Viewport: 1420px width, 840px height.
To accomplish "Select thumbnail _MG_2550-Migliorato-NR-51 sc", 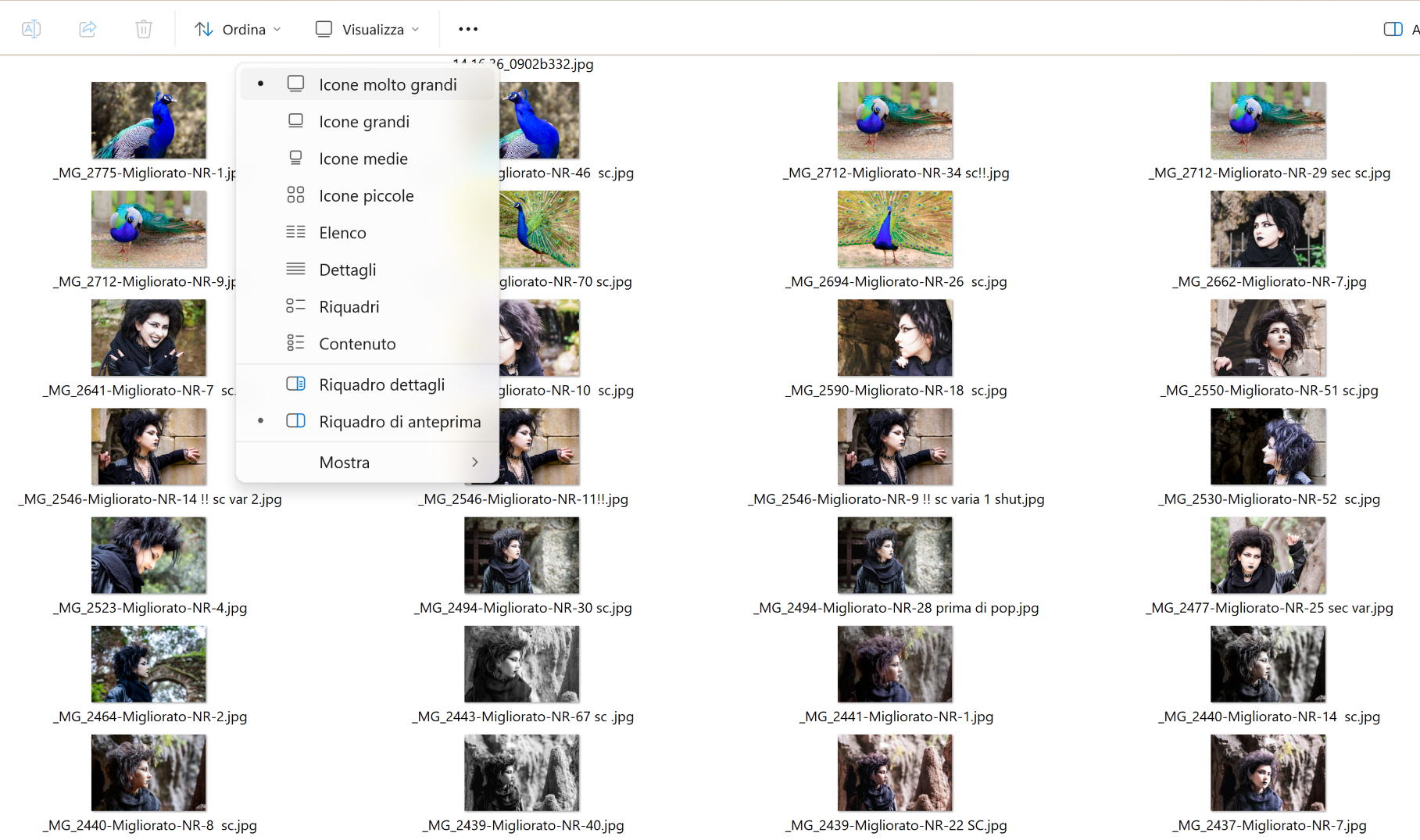I will coord(1268,338).
